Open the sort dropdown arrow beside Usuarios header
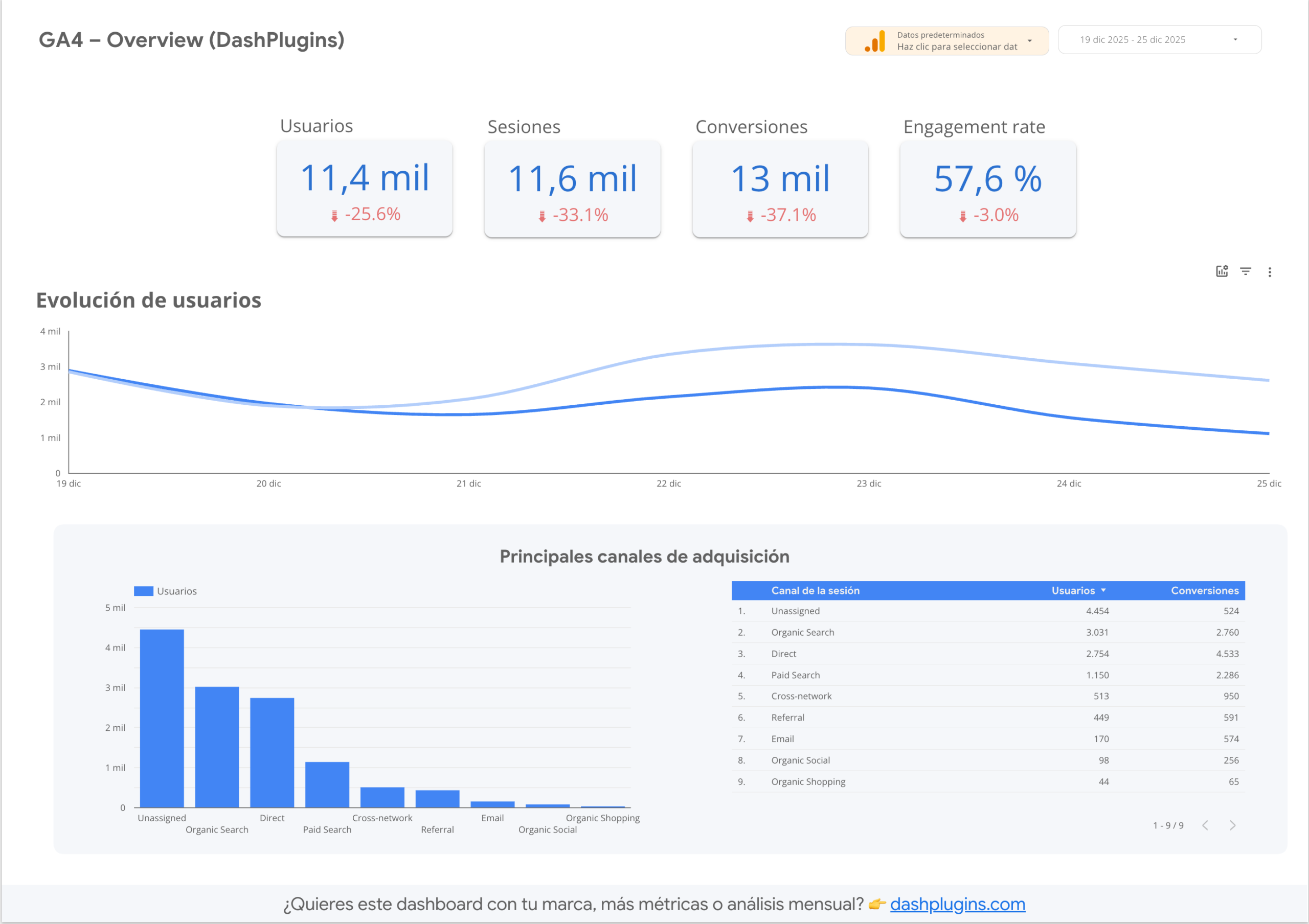 [x=1104, y=591]
